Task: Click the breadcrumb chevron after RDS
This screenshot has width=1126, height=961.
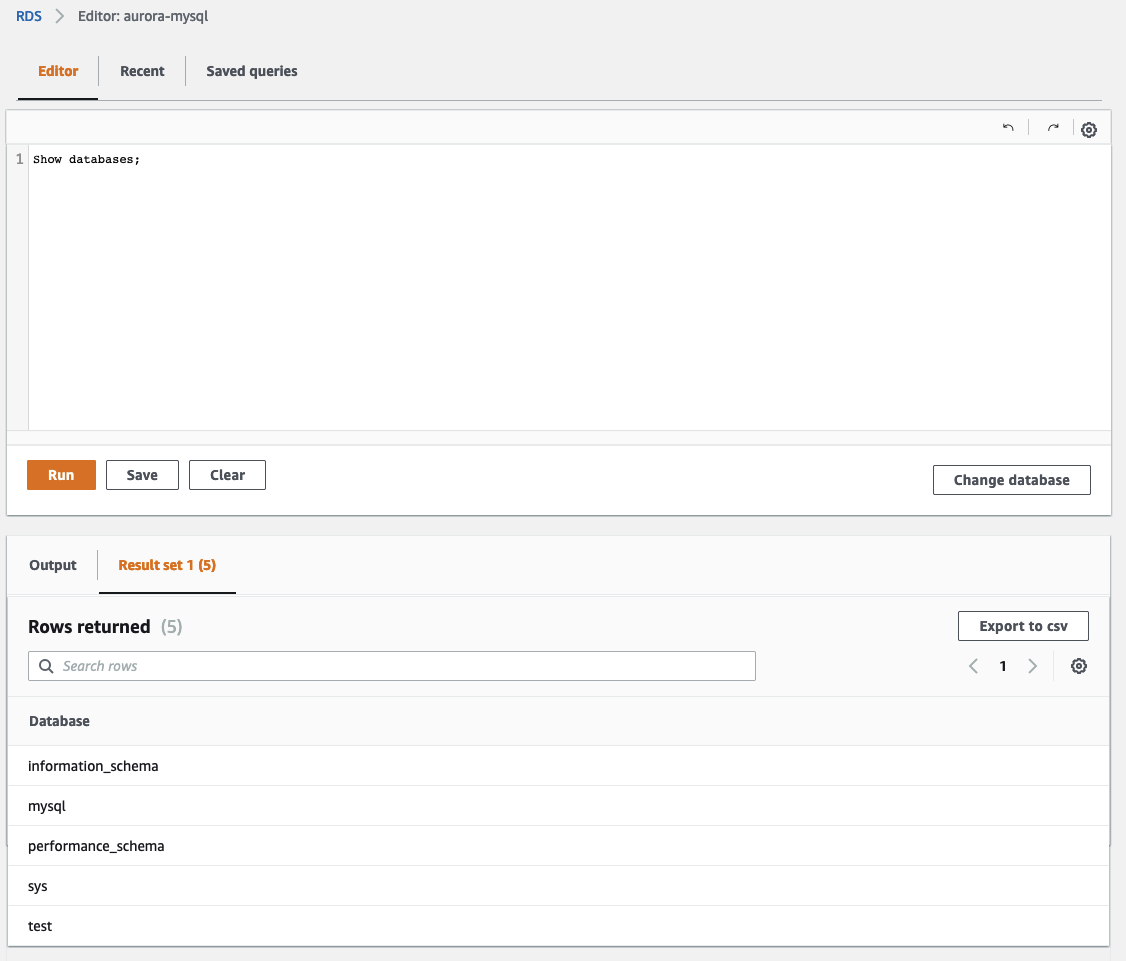Action: click(x=57, y=16)
